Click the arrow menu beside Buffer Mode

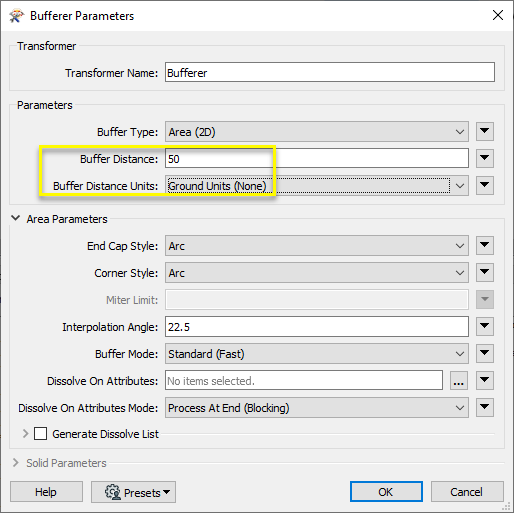pos(485,353)
